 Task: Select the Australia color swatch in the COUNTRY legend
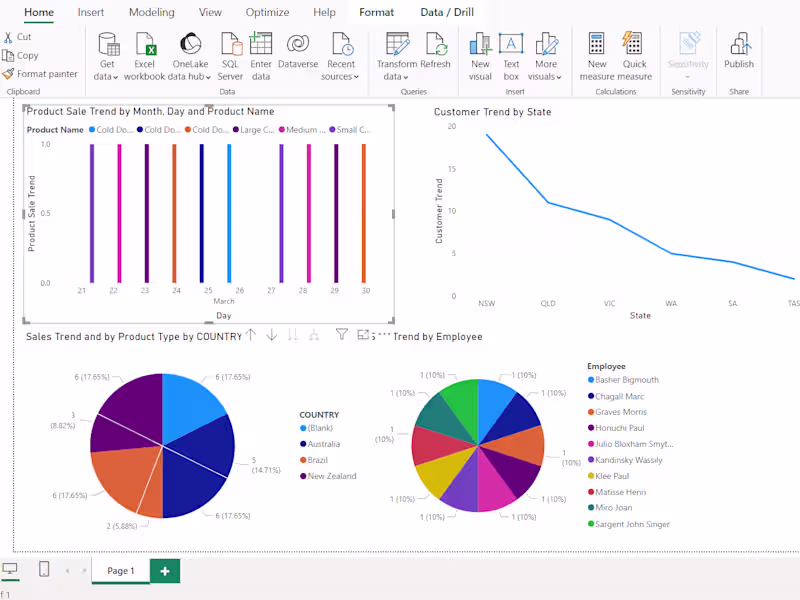click(305, 444)
